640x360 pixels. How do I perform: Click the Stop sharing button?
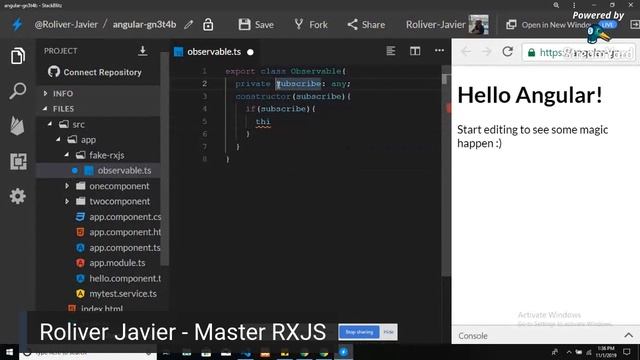pos(359,332)
